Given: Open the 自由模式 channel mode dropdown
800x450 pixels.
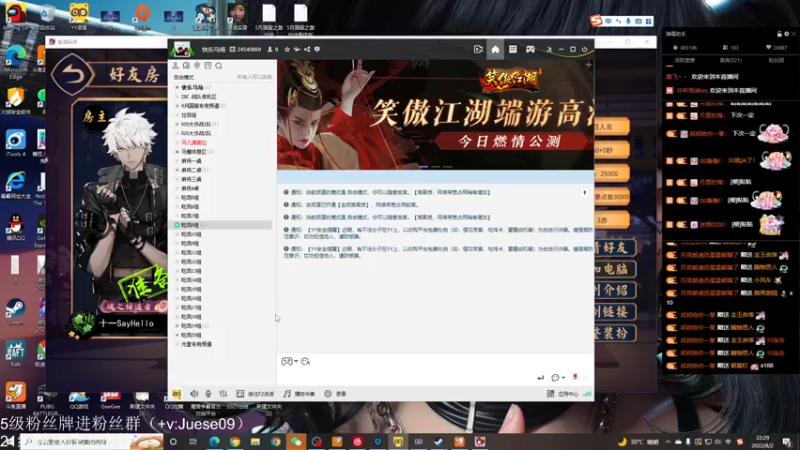Looking at the screenshot, I should pyautogui.click(x=184, y=77).
